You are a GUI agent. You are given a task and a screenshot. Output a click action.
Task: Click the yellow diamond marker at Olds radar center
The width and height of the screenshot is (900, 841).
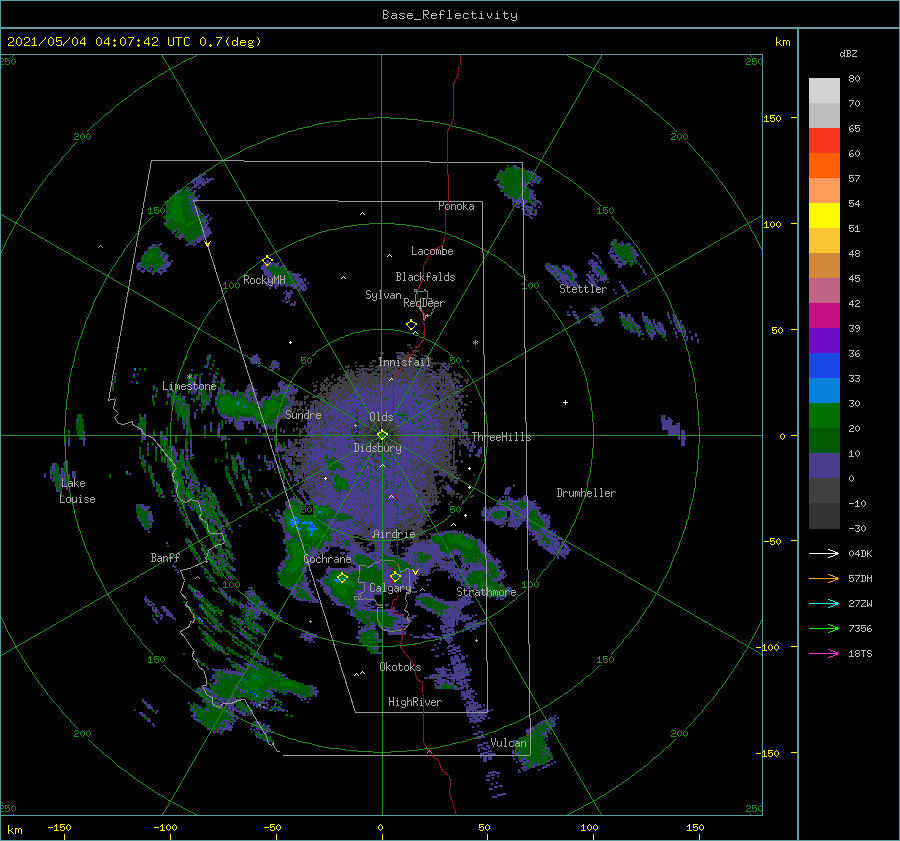point(382,435)
